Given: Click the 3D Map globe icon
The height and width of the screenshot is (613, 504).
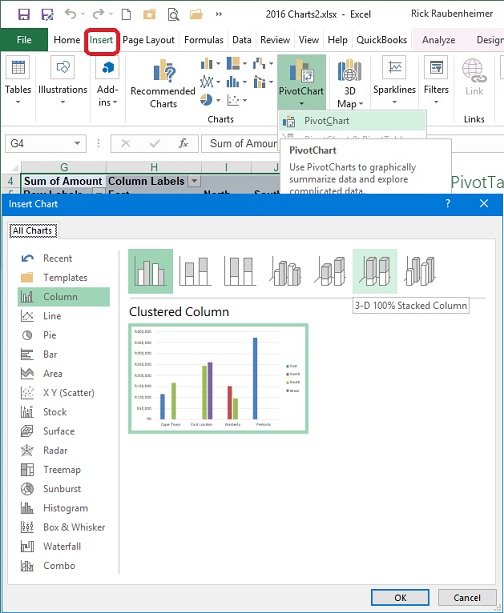Looking at the screenshot, I should coord(349,71).
